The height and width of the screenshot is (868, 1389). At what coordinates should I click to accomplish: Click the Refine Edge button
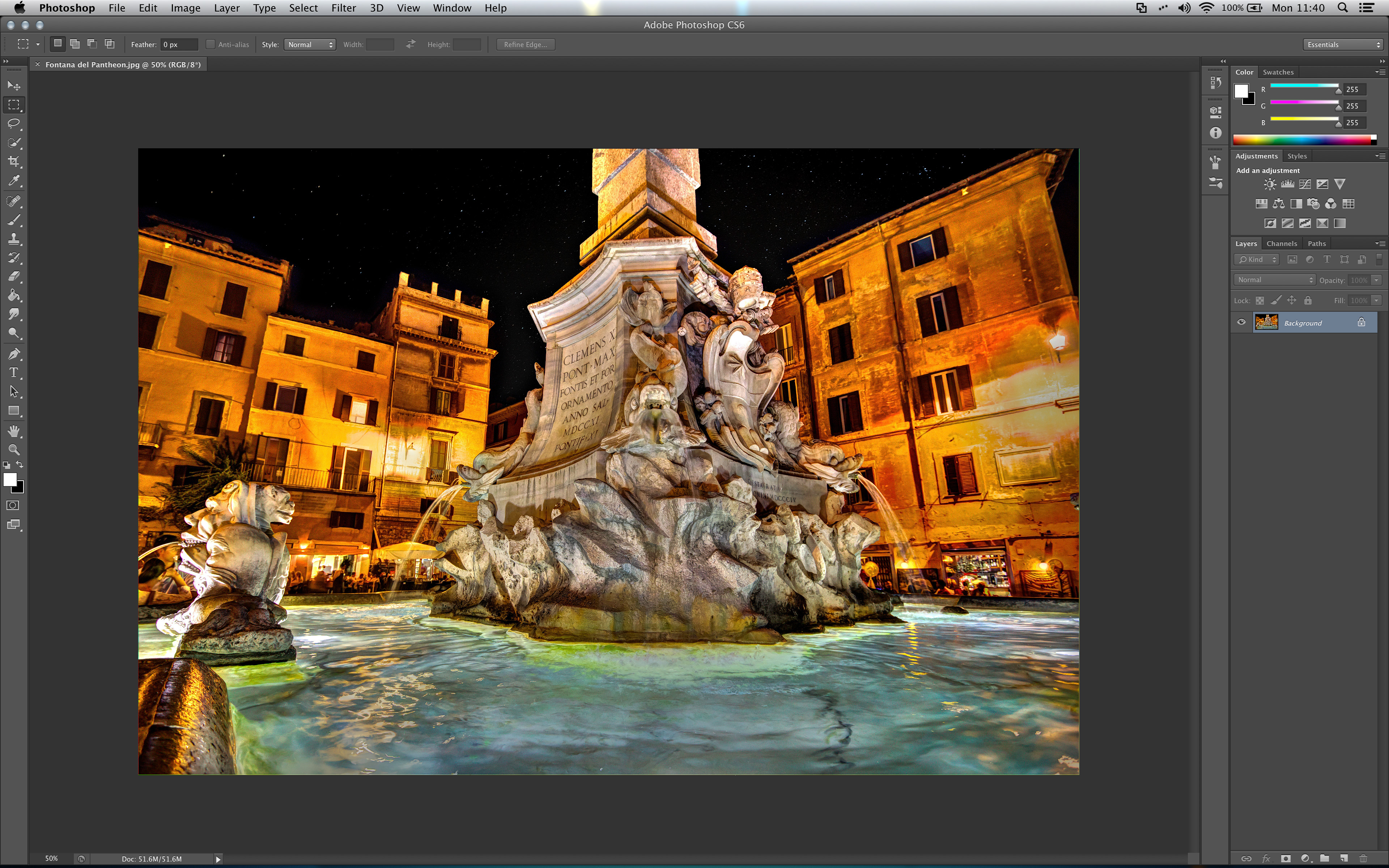click(525, 44)
